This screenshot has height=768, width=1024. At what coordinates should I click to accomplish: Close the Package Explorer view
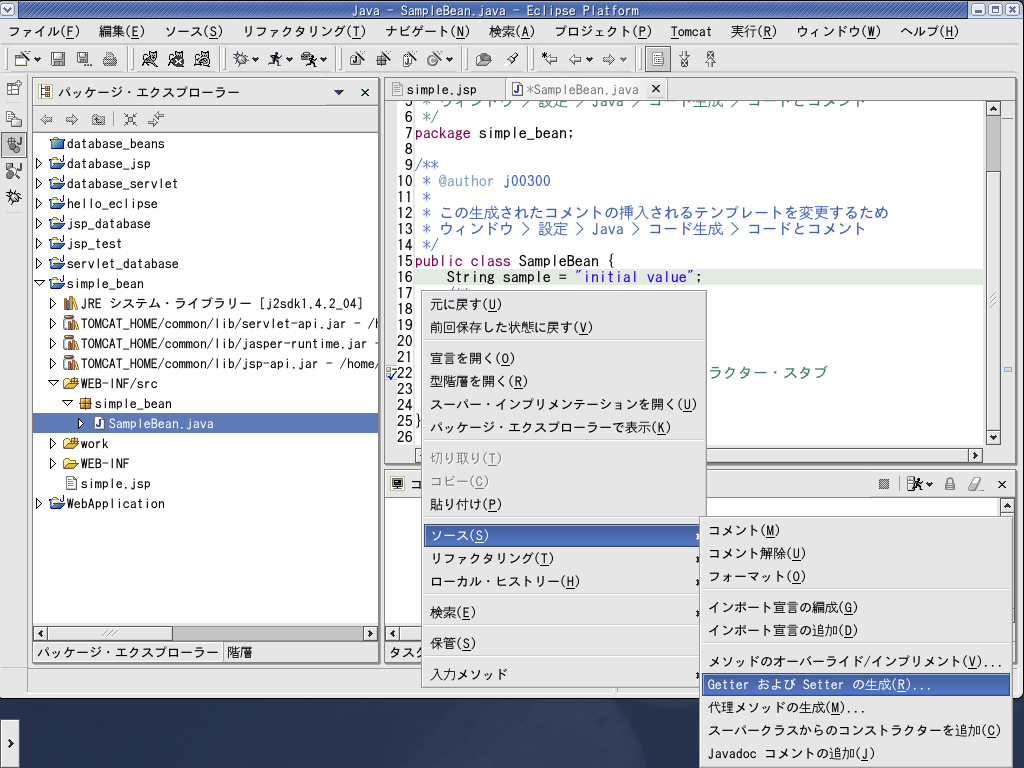365,92
